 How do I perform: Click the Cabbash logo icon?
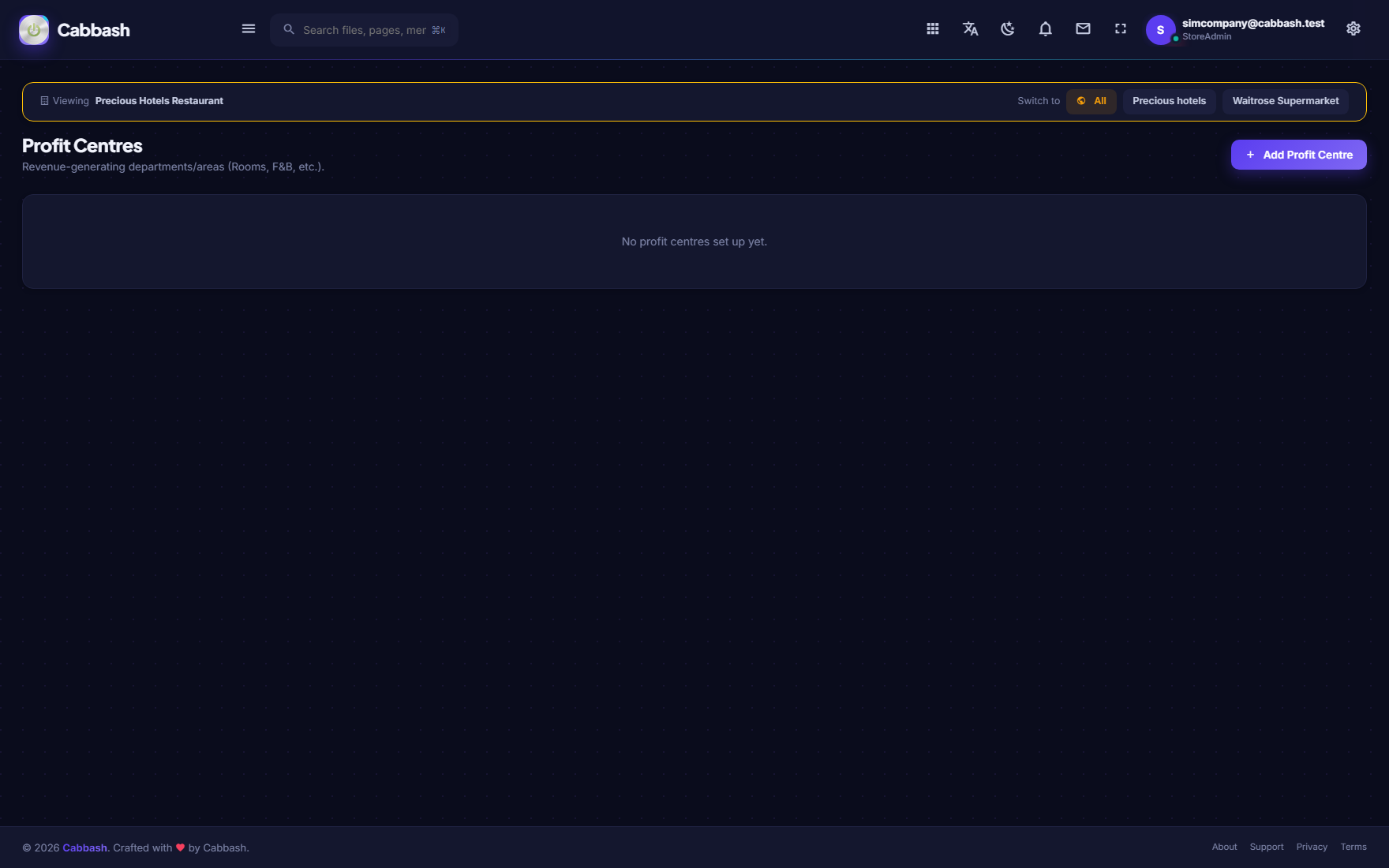pyautogui.click(x=34, y=30)
